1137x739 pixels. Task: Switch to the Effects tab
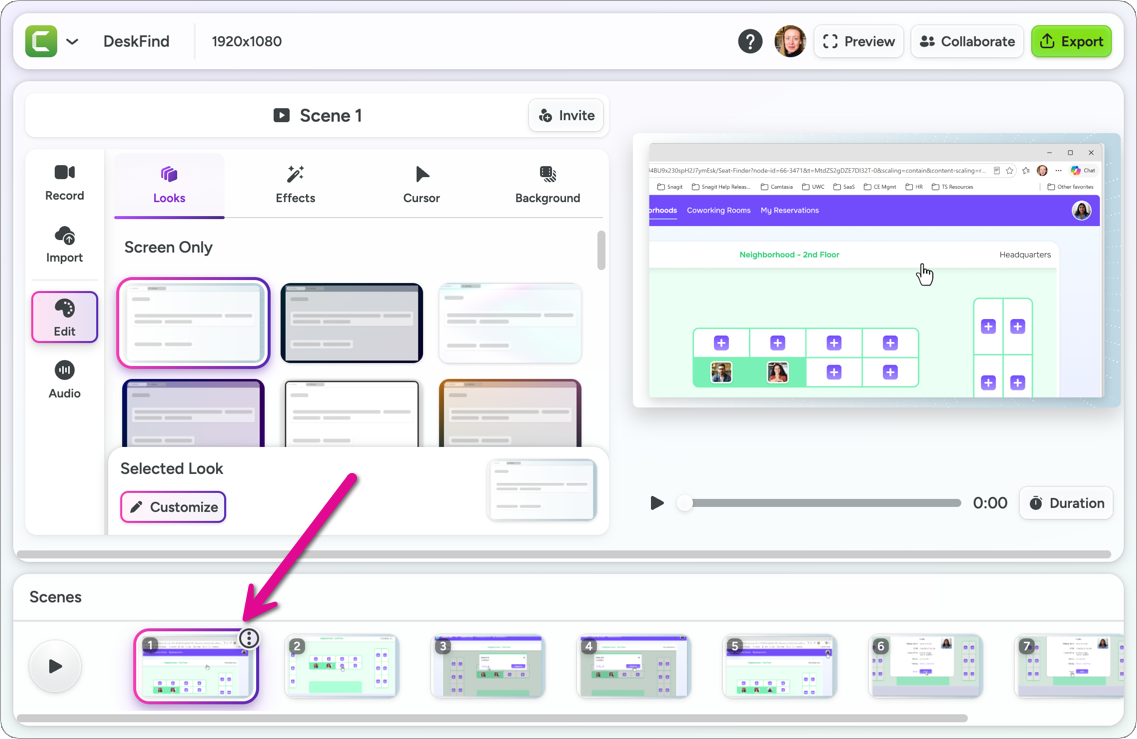pyautogui.click(x=295, y=185)
